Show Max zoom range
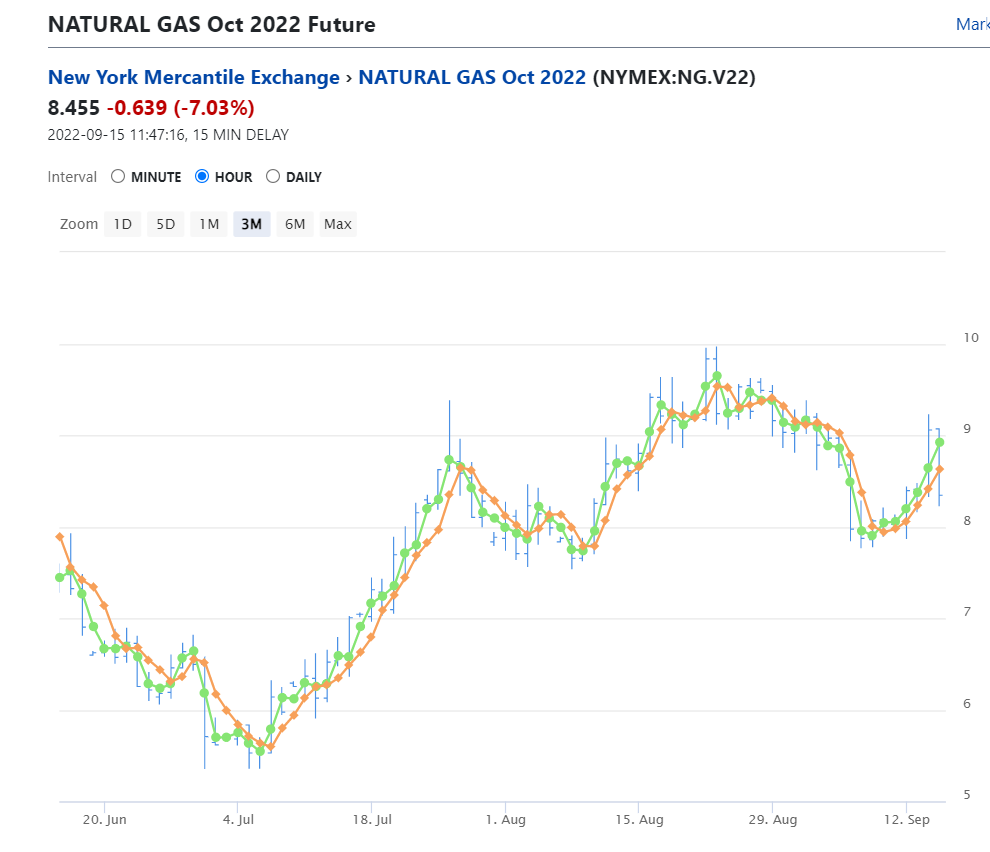The width and height of the screenshot is (990, 852). tap(338, 224)
